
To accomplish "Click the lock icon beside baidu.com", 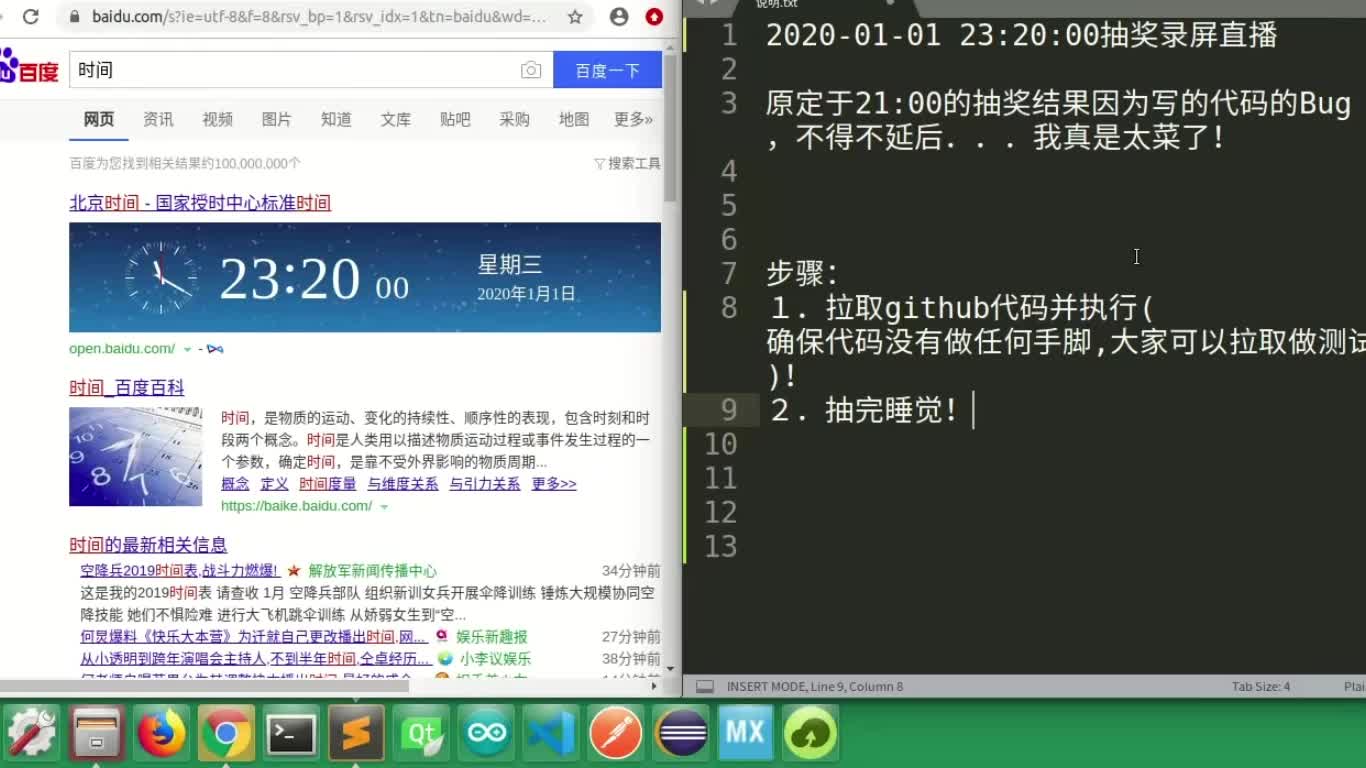I will (74, 17).
